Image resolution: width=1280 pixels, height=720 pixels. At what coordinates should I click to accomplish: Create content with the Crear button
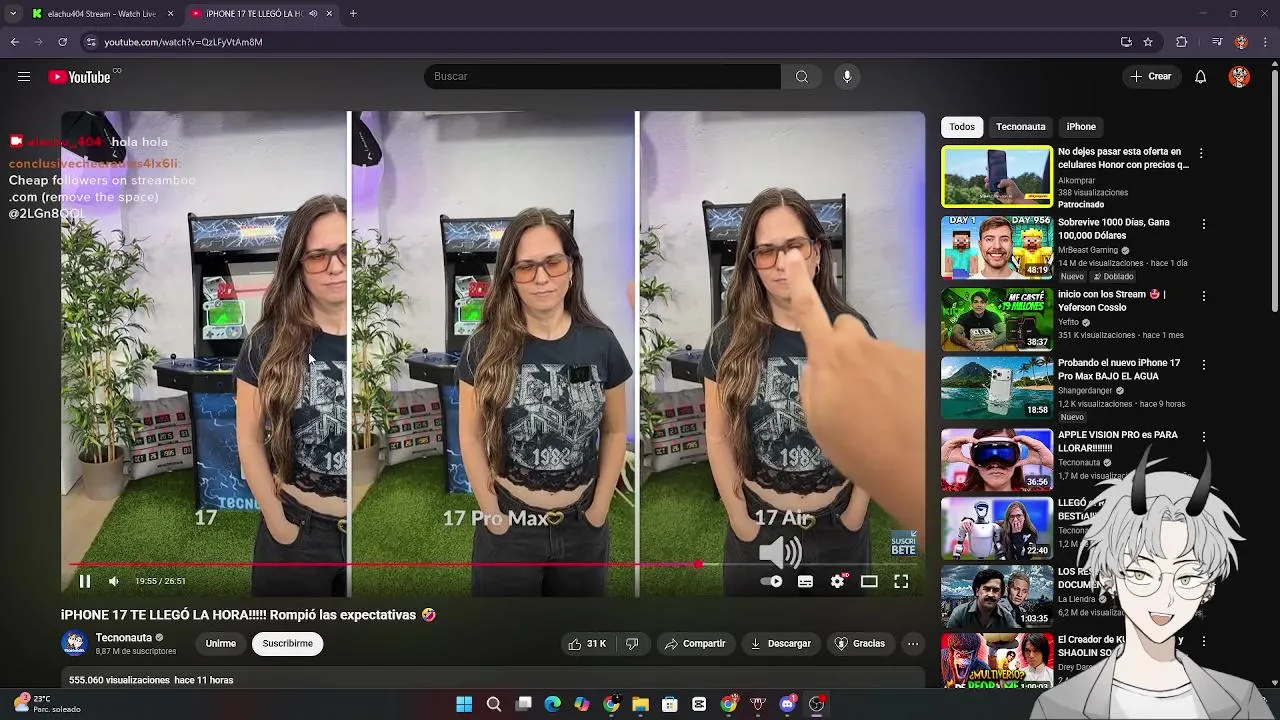tap(1151, 77)
